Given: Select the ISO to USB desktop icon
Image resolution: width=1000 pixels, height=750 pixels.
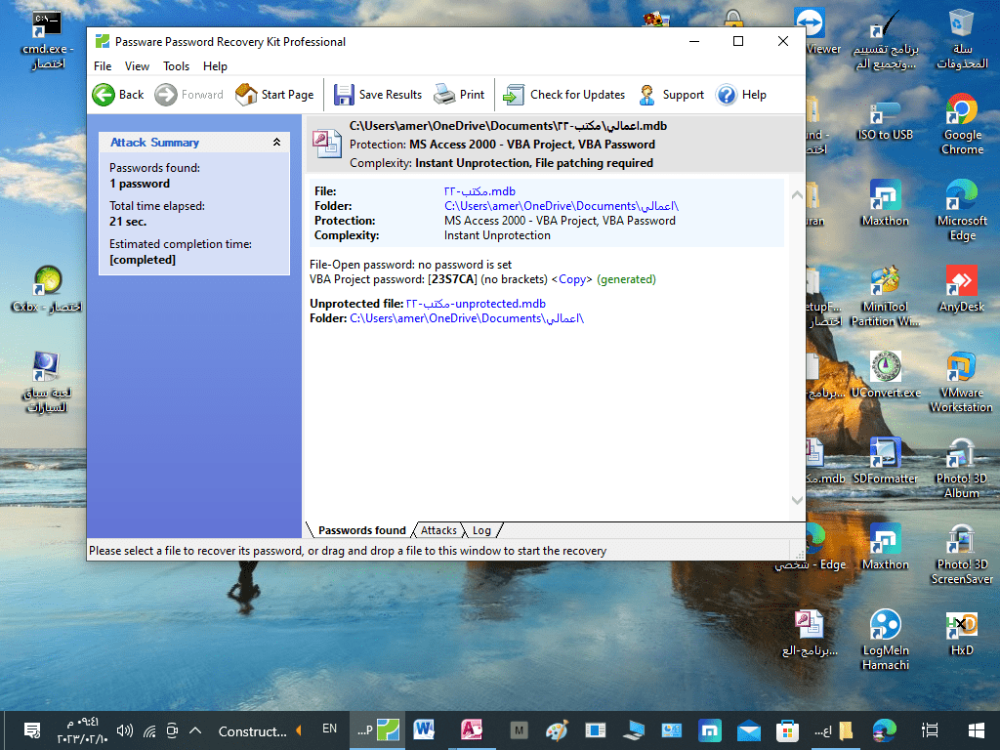Looking at the screenshot, I should coord(885,120).
